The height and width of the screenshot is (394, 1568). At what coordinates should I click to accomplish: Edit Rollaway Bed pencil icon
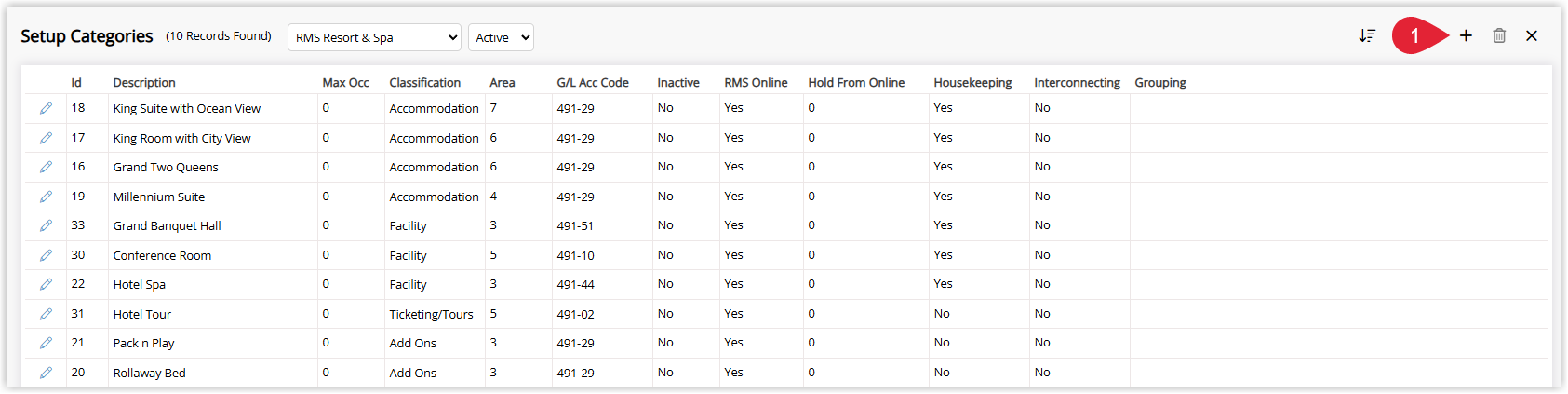tap(46, 373)
